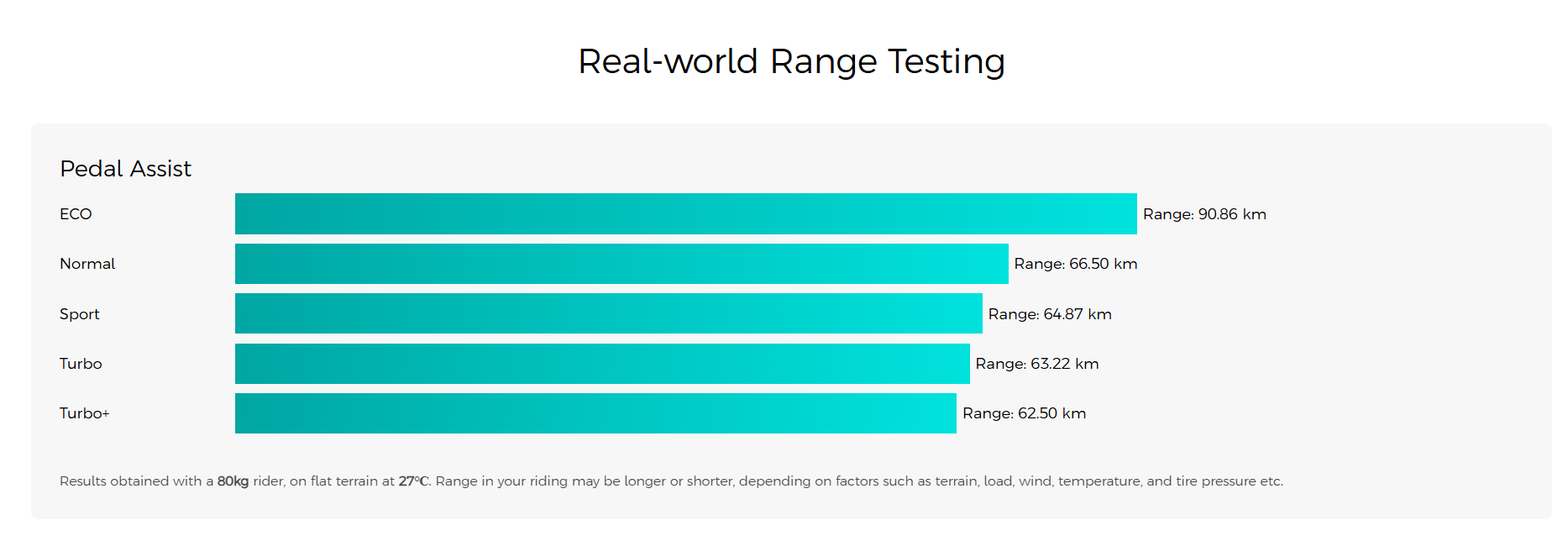This screenshot has width=1568, height=557.
Task: Click the Normal range bar
Action: tap(621, 264)
